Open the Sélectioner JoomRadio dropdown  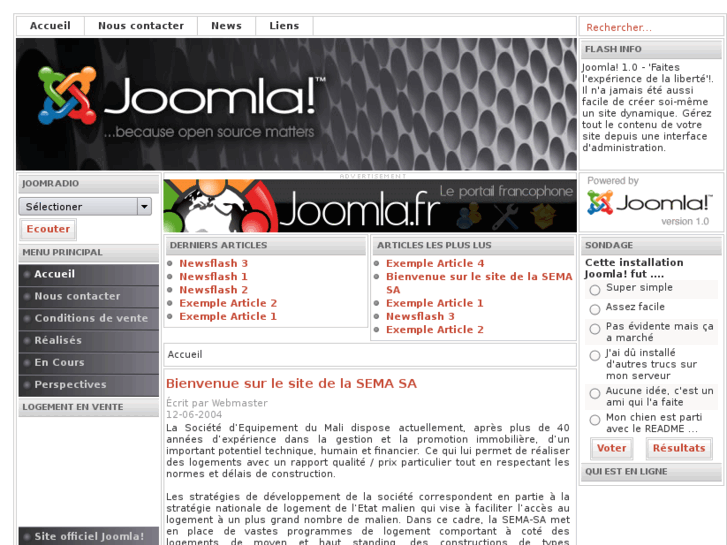85,206
